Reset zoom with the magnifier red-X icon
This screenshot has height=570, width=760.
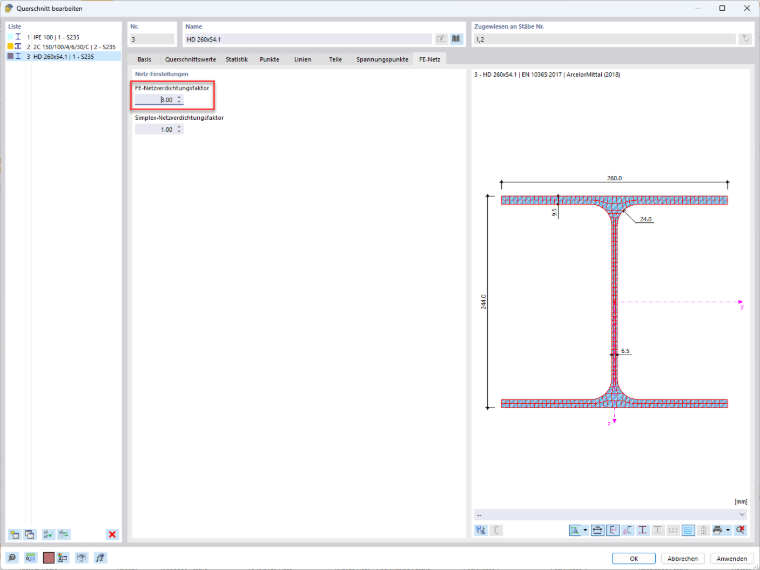(x=740, y=530)
